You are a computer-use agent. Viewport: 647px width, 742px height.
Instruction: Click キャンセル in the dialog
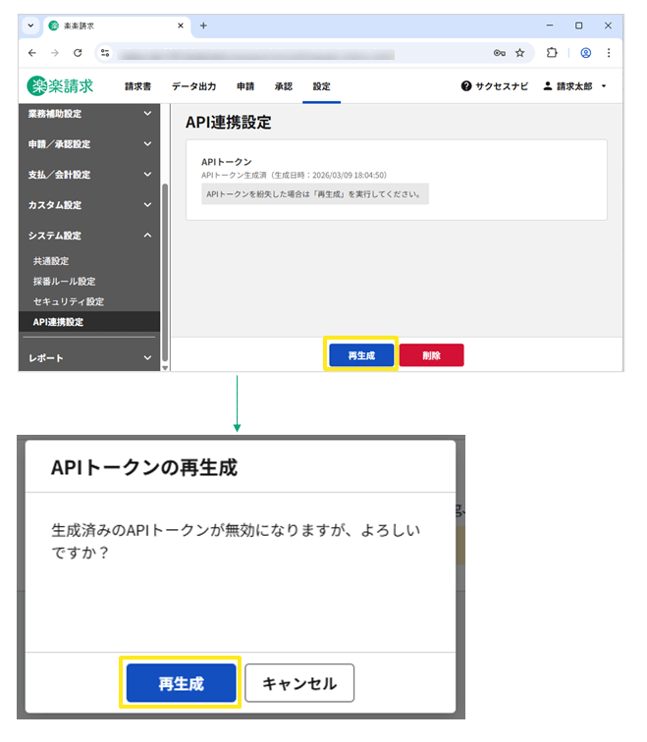299,683
